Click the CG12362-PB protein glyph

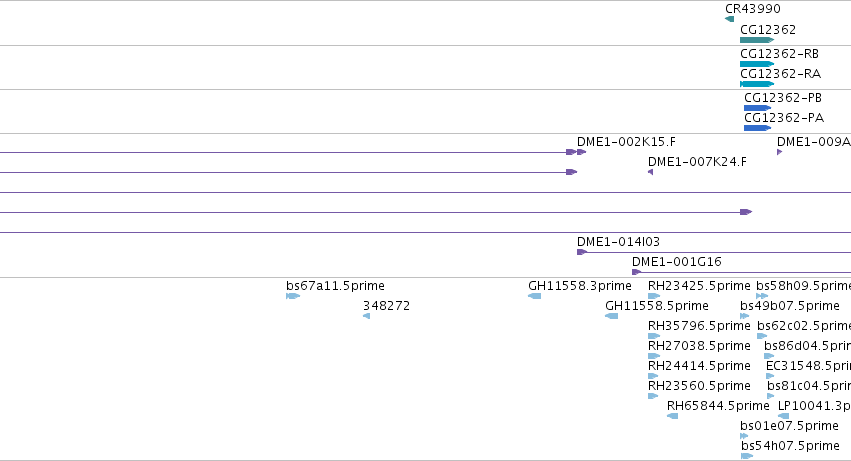click(758, 108)
